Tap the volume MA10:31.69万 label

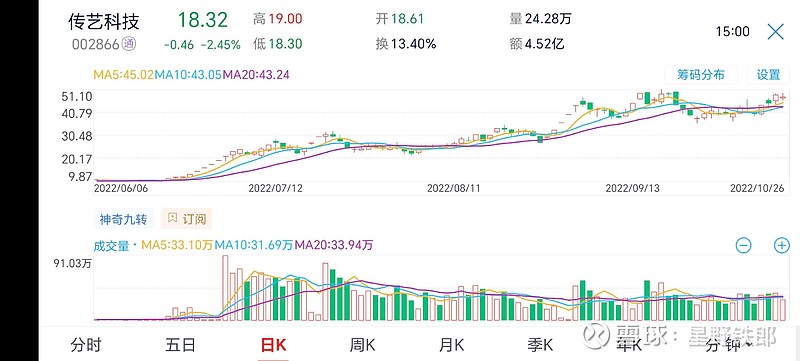(x=254, y=245)
